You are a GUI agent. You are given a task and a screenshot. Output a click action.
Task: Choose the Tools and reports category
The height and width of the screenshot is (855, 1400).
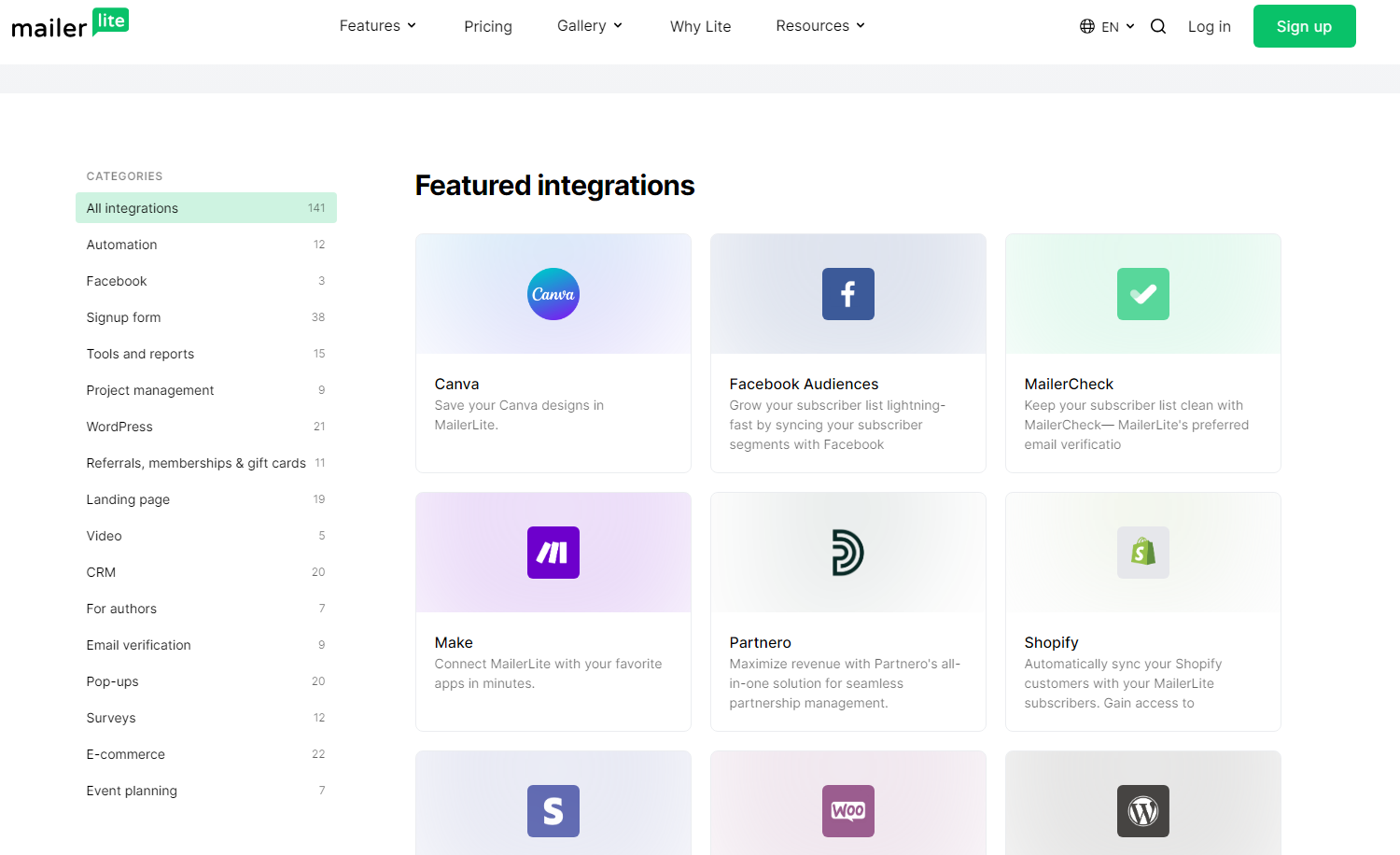click(206, 354)
